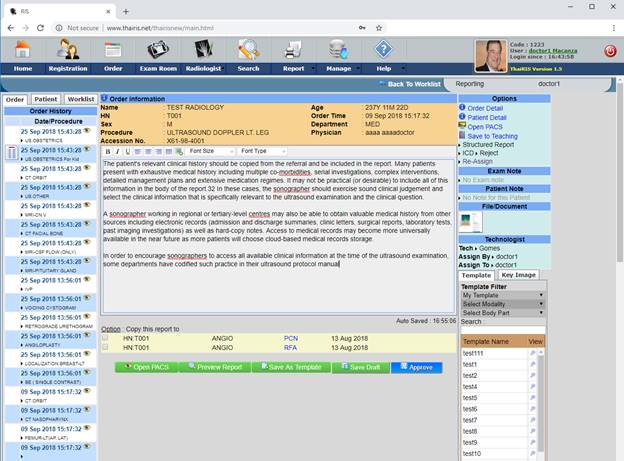Viewport: 624px width, 461px height.
Task: Click the red logout power icon
Action: (x=610, y=51)
